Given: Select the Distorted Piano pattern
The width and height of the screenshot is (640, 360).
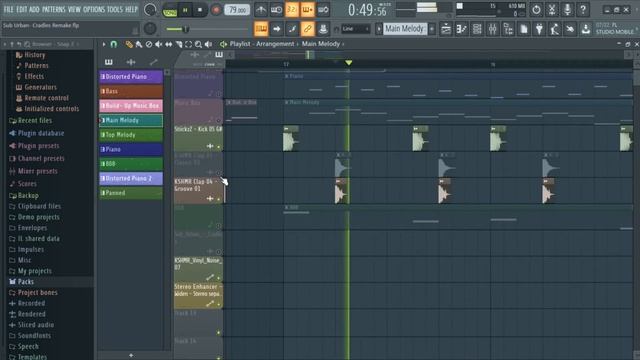Looking at the screenshot, I should (x=131, y=77).
